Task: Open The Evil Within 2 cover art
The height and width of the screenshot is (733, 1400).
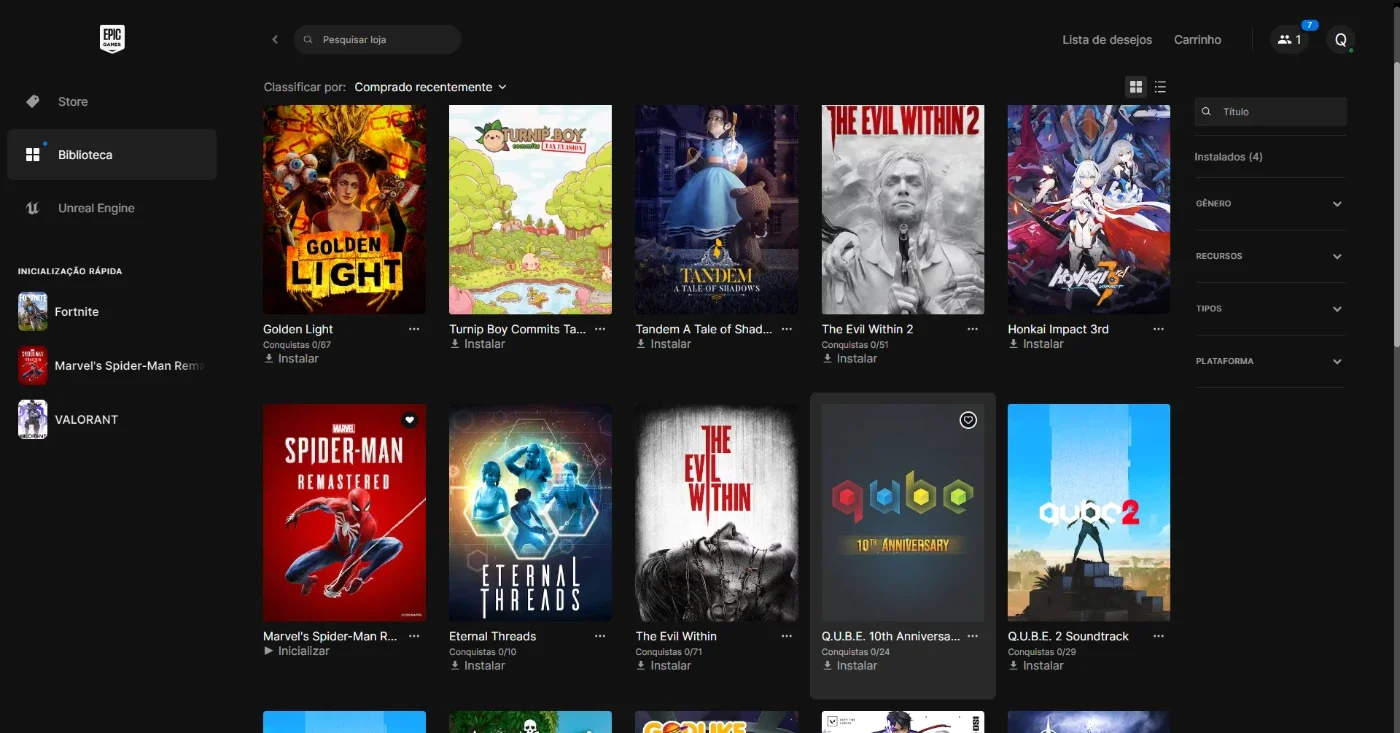Action: tap(903, 210)
